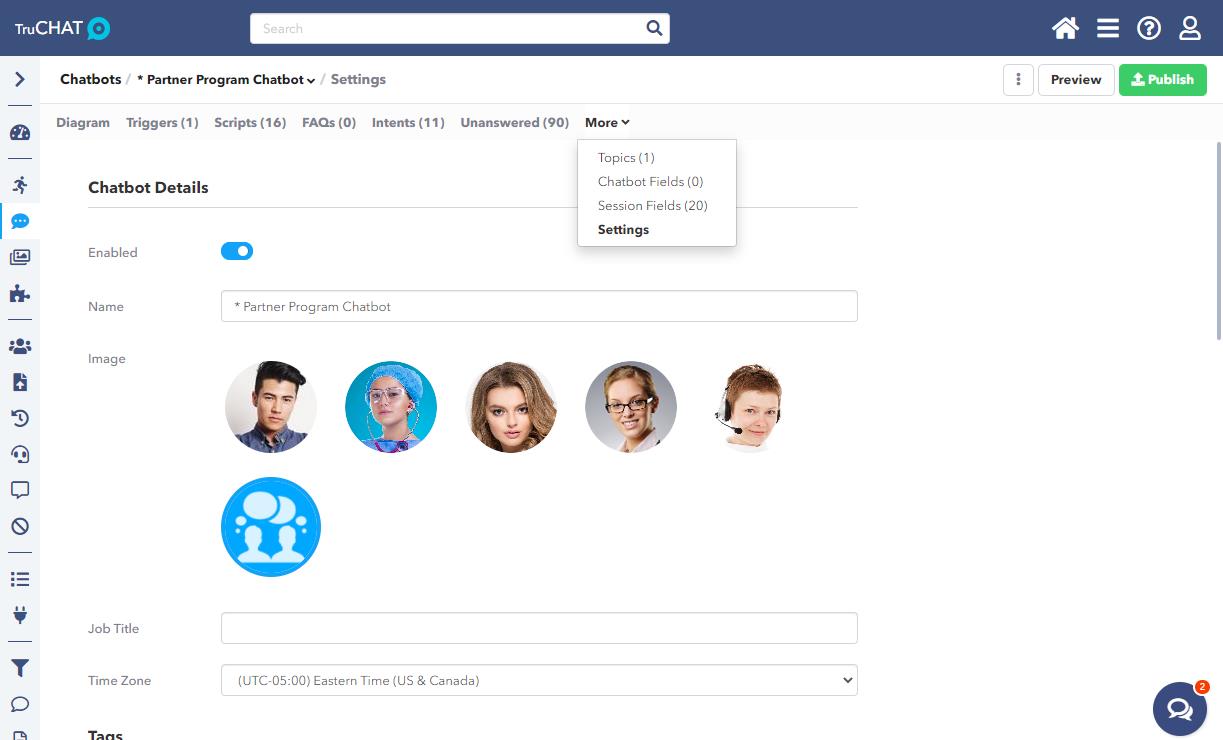This screenshot has height=740, width=1223.
Task: Toggle the Enabled switch
Action: tap(237, 251)
